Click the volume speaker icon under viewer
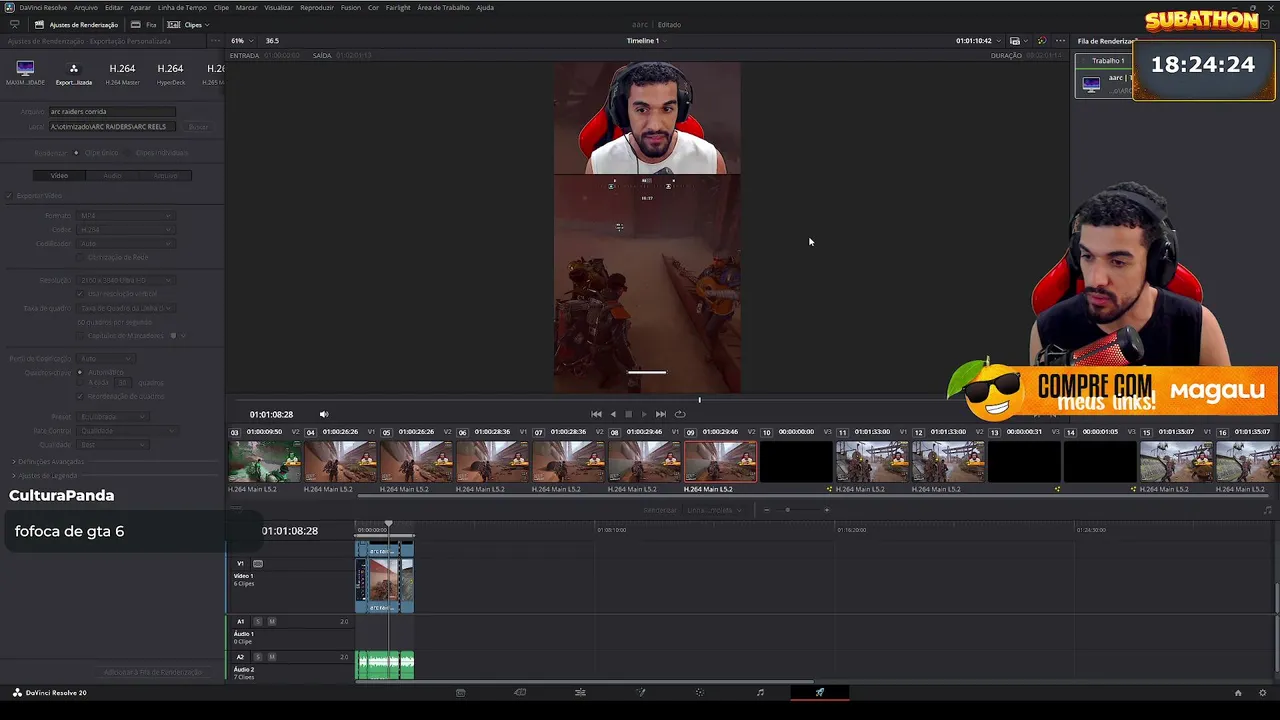 (324, 414)
